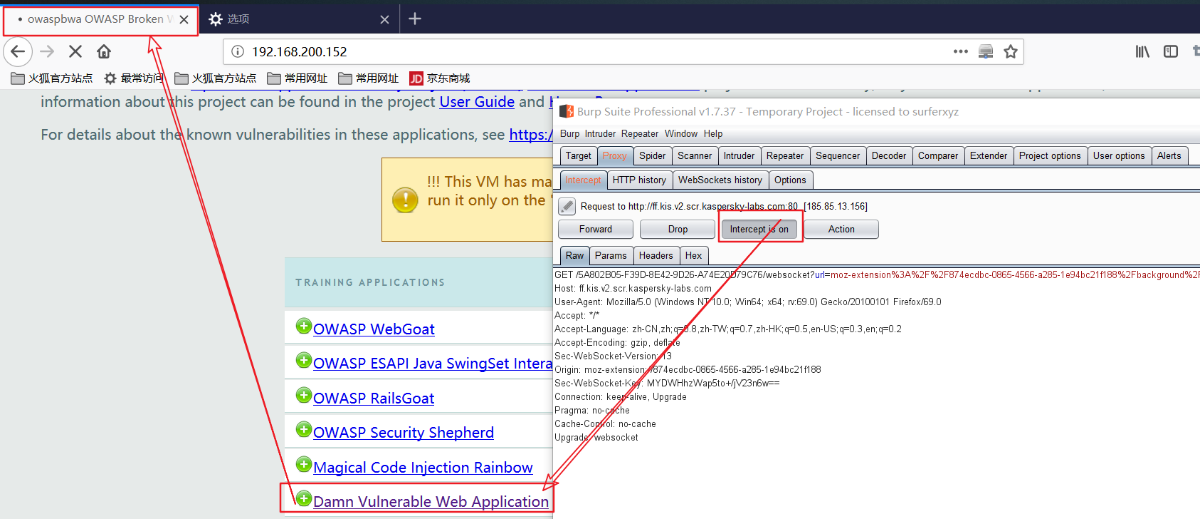Click Drop button in Burp
The height and width of the screenshot is (519, 1200).
tap(678, 229)
